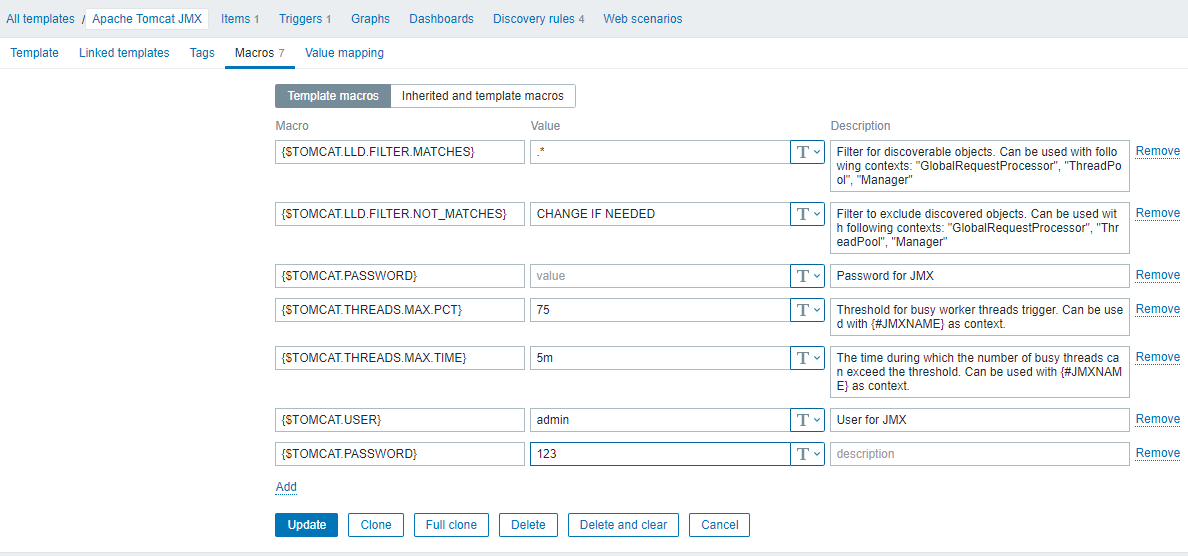
Task: Open value type dropdown for THREADS.MAX.PCT macro
Action: [x=807, y=310]
